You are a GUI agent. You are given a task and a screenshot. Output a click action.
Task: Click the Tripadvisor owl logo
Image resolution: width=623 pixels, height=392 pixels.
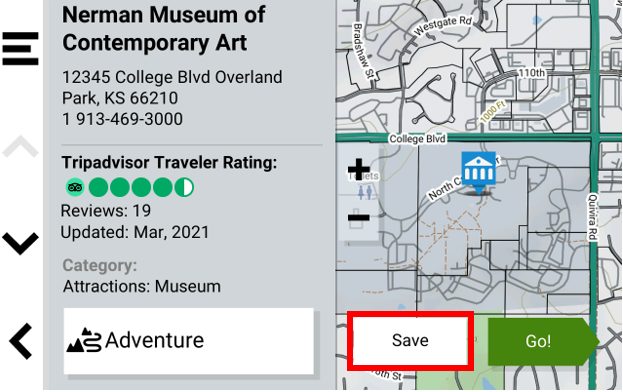pyautogui.click(x=75, y=187)
